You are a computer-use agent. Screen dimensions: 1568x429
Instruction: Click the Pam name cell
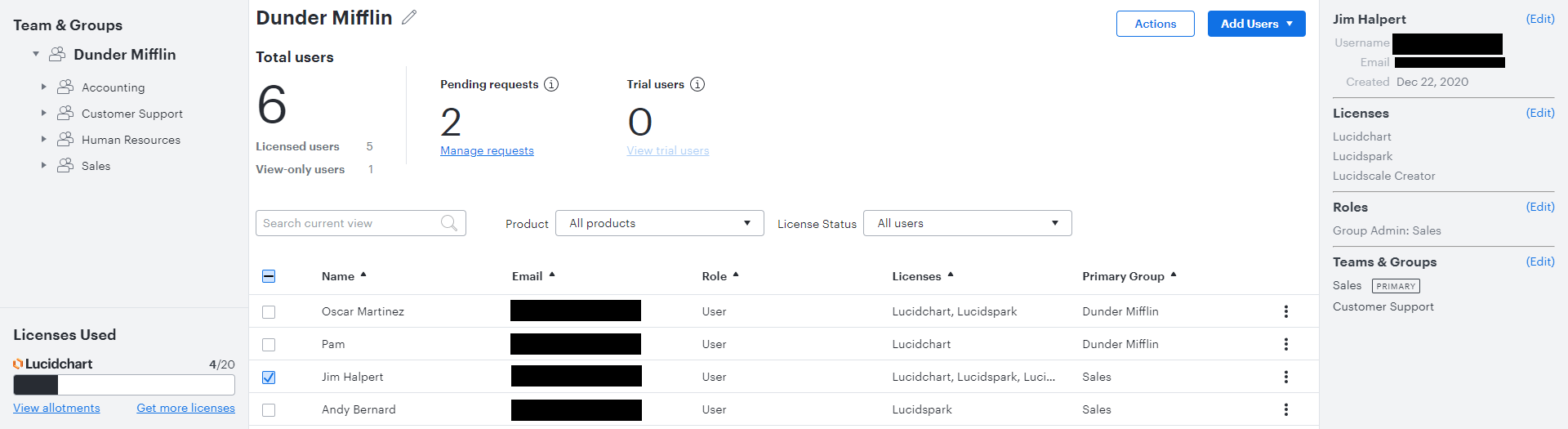point(333,344)
